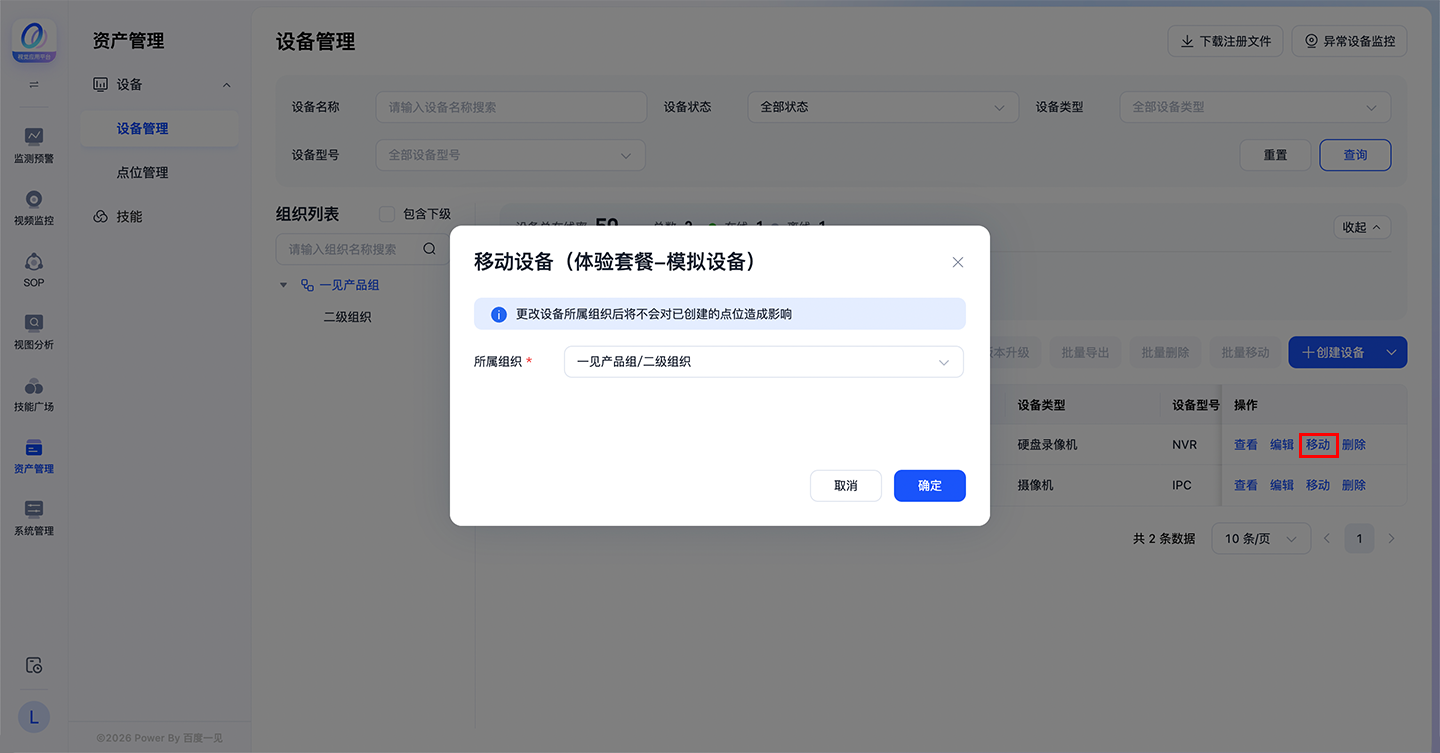1440x753 pixels.
Task: Click the IPC device model cell
Action: click(1182, 485)
